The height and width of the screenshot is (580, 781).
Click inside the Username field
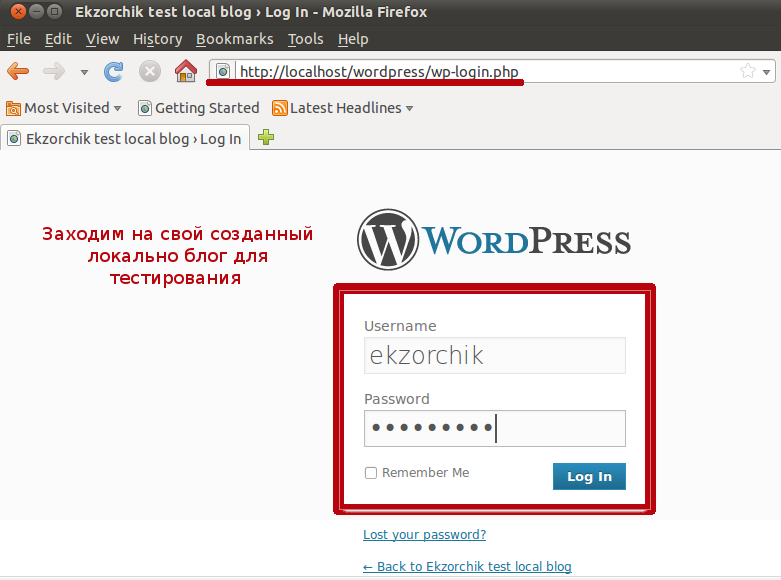(x=494, y=356)
